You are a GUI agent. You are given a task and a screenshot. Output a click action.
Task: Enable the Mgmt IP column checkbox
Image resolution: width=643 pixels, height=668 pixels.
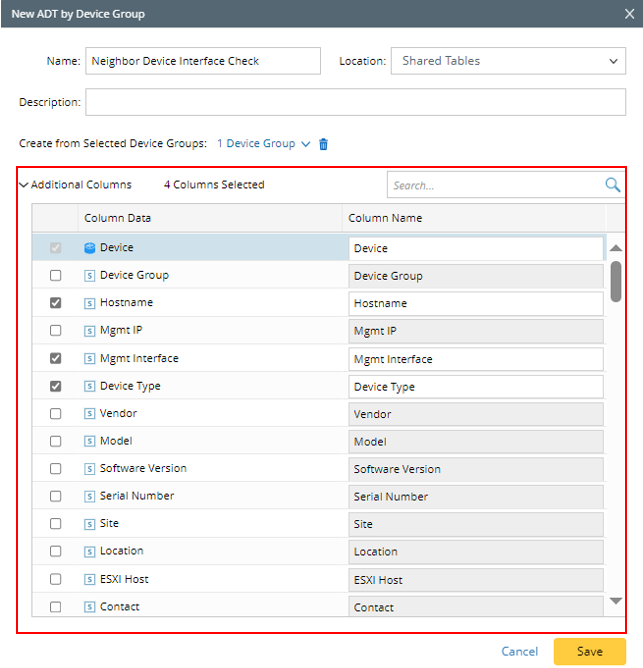click(56, 331)
